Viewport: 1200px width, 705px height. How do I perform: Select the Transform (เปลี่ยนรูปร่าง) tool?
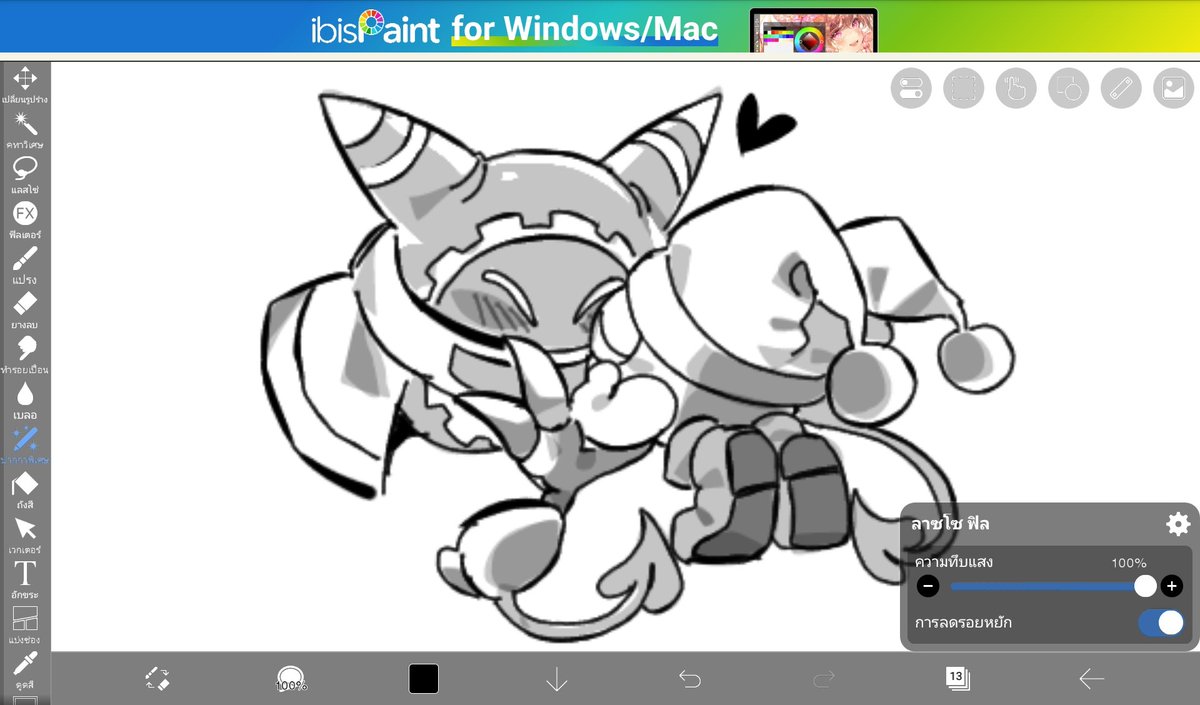click(25, 85)
